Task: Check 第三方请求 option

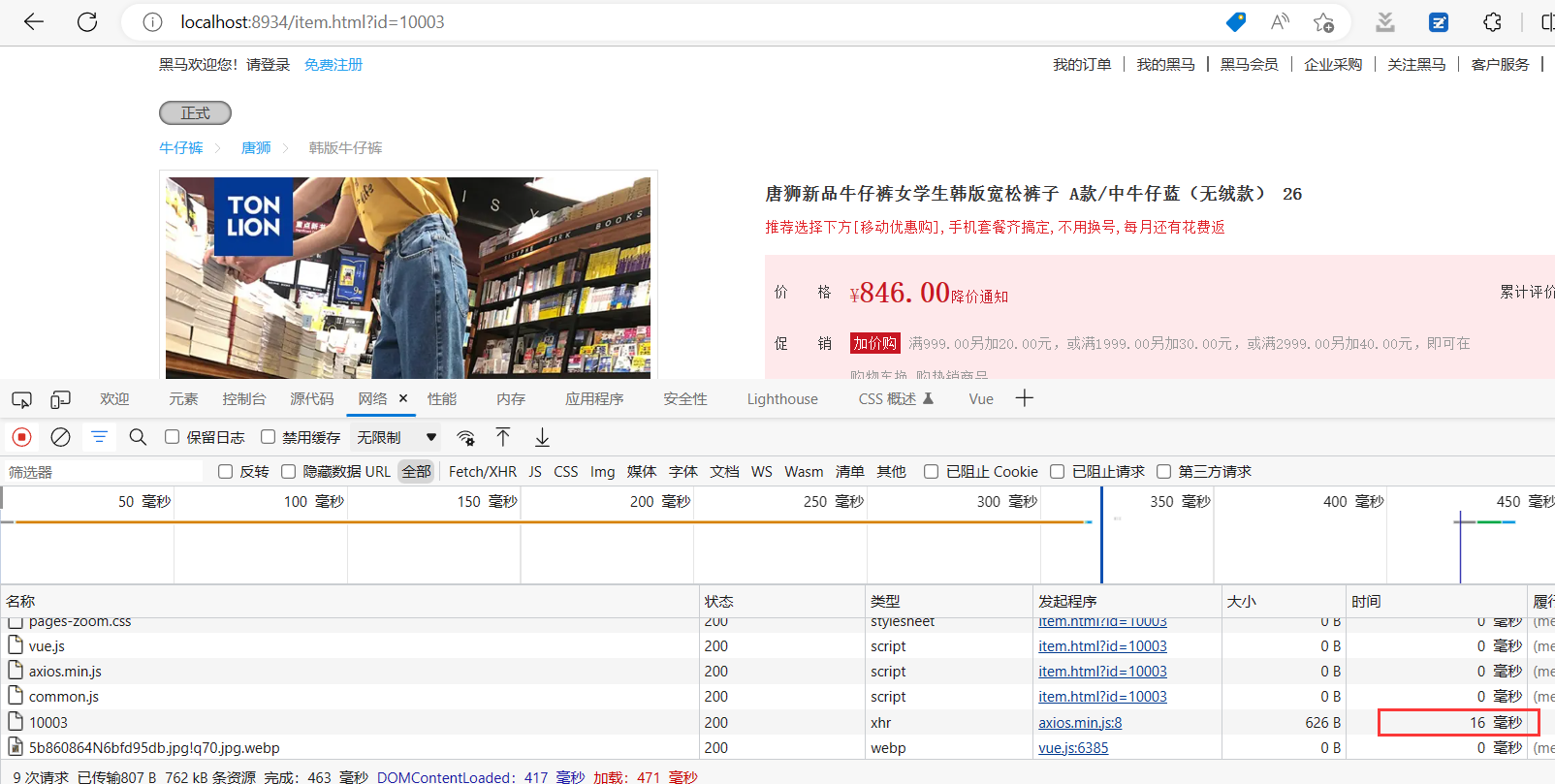Action: click(x=1163, y=471)
